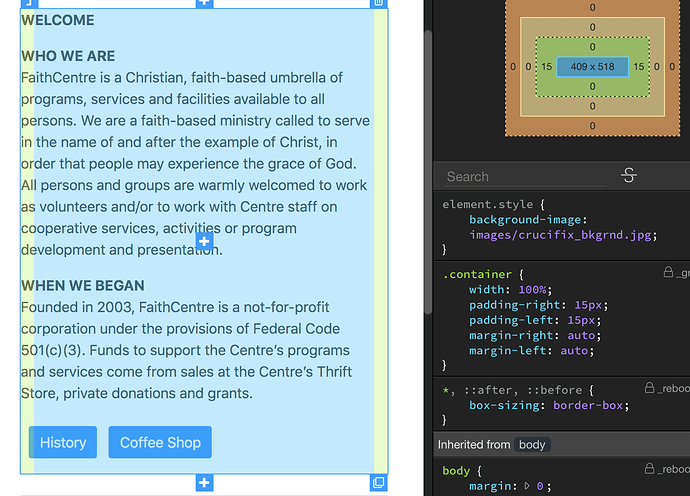Screen dimensions: 690x496
Task: Click the plus handle in the middle of the text block
Action: [204, 241]
